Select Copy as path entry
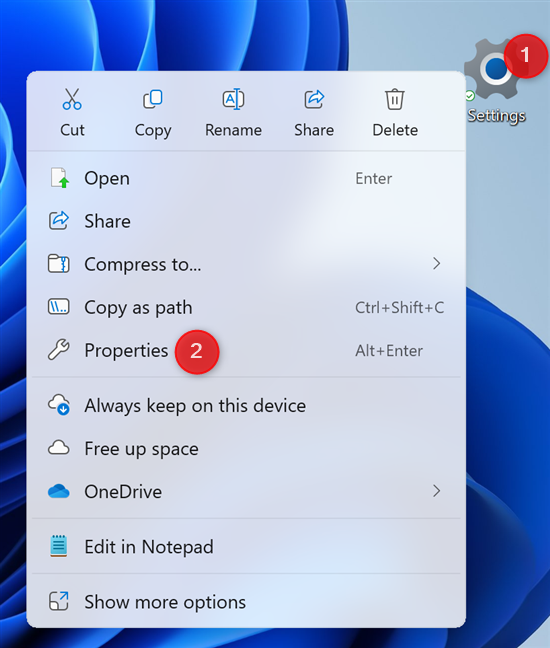550x648 pixels. (246, 307)
